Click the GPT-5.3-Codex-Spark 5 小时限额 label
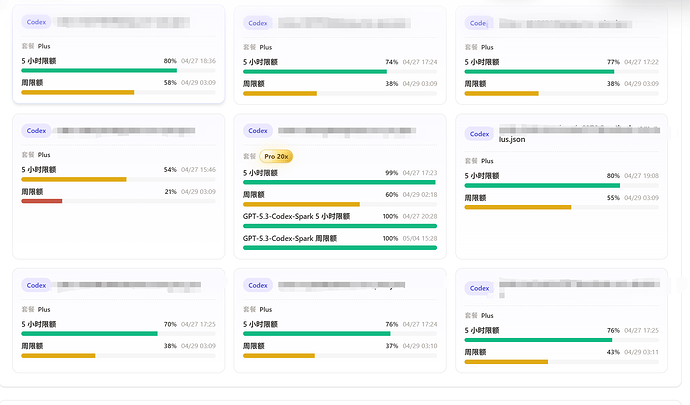690x405 pixels. tap(296, 216)
